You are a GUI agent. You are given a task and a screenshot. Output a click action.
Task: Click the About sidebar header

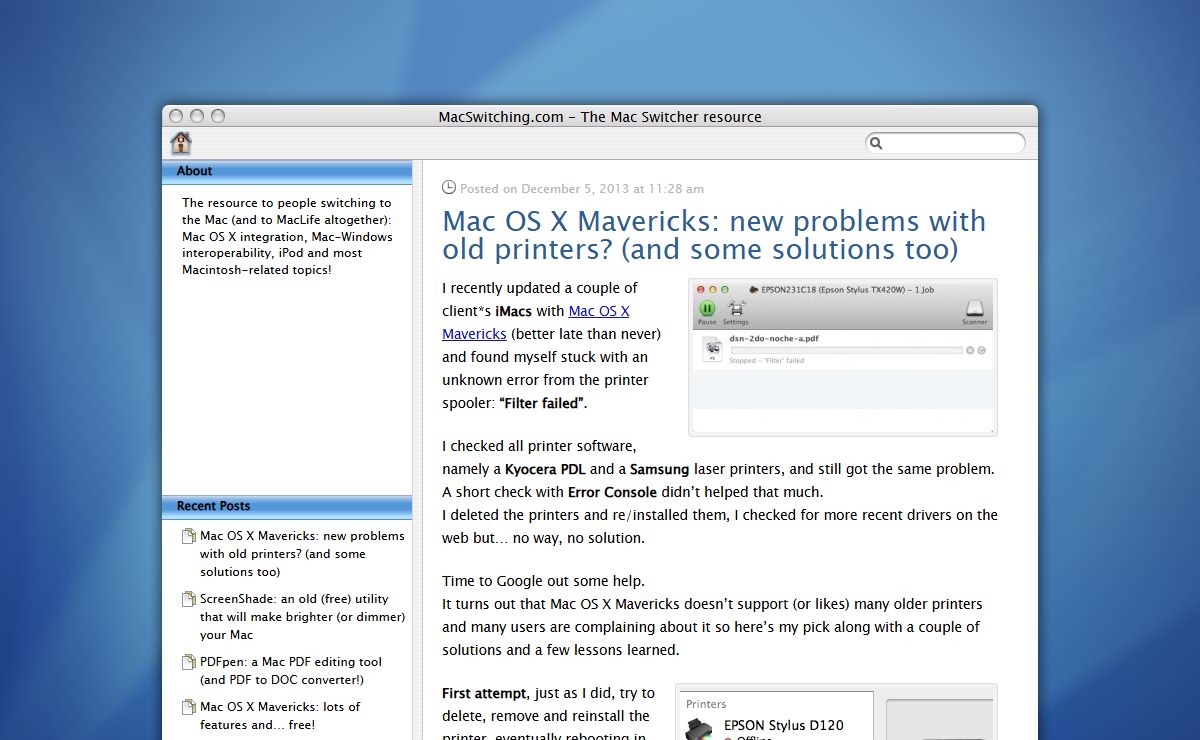[287, 171]
